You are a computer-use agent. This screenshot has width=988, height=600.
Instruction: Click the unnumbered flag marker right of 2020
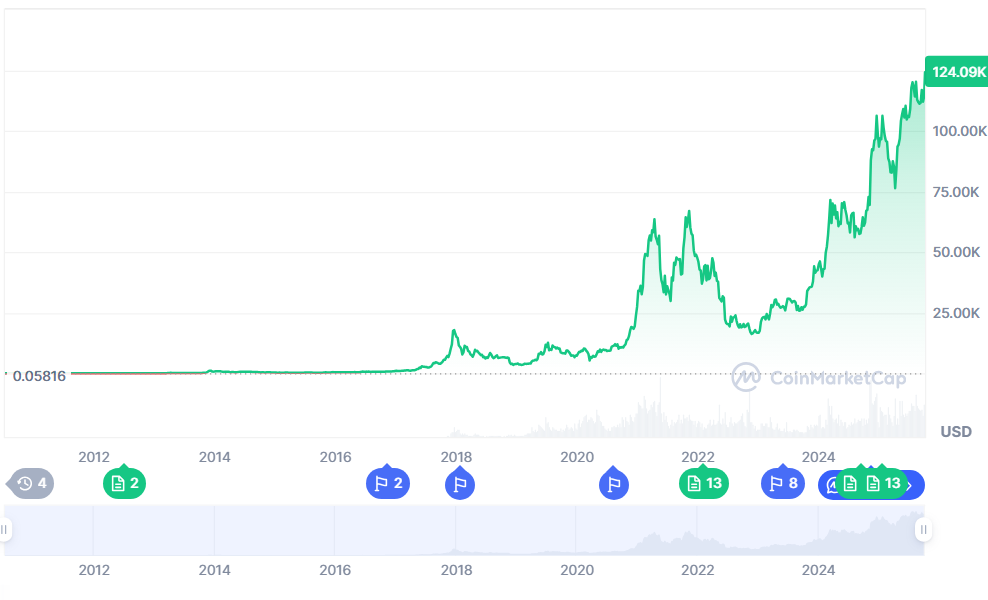pyautogui.click(x=614, y=485)
